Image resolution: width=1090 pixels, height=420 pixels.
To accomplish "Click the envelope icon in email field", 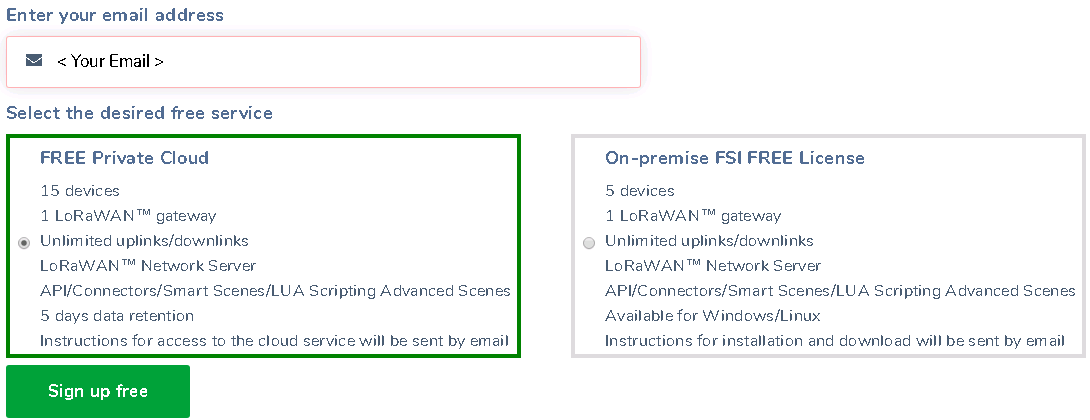I will point(34,61).
